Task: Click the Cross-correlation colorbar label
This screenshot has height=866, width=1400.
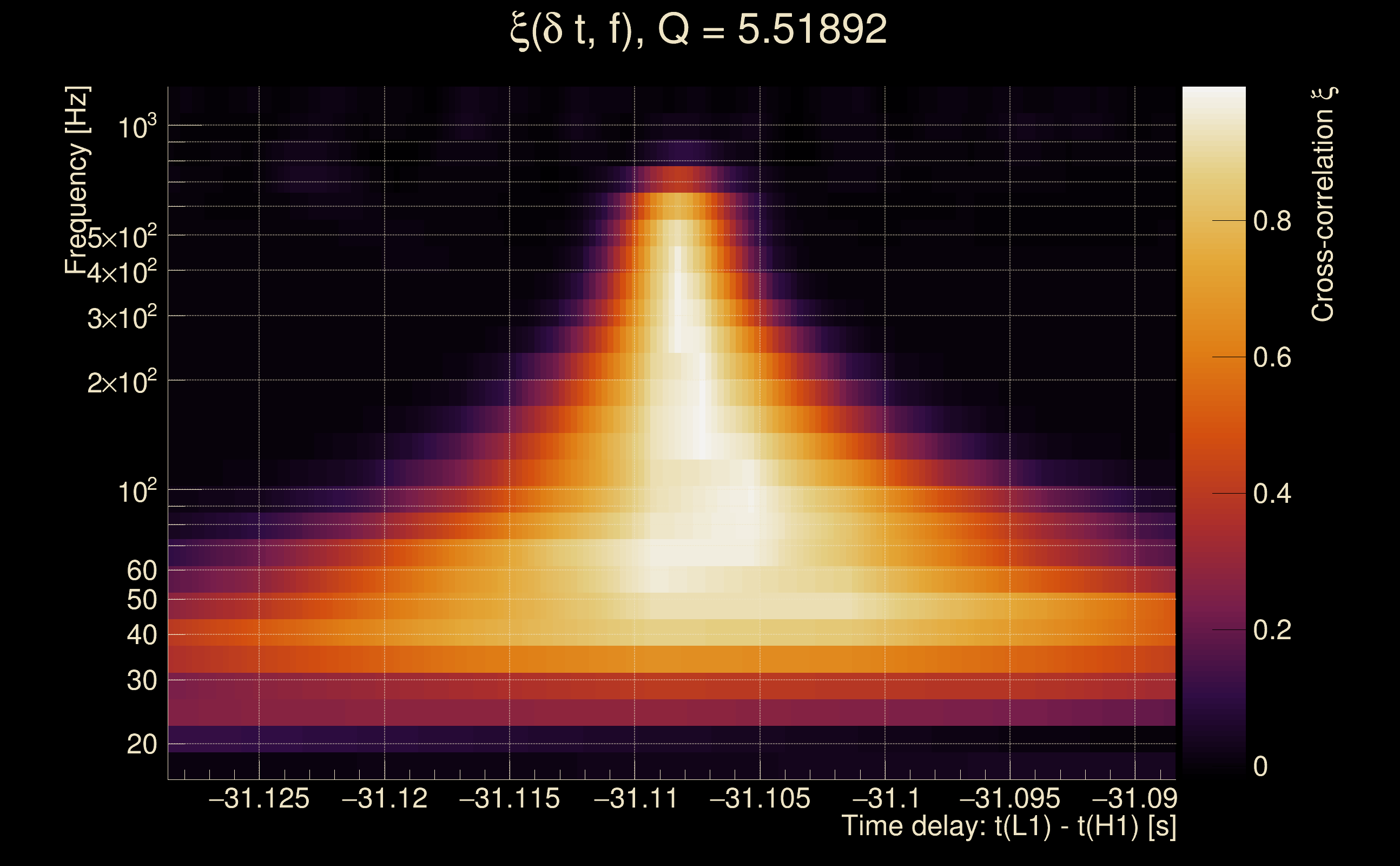Action: [1323, 205]
